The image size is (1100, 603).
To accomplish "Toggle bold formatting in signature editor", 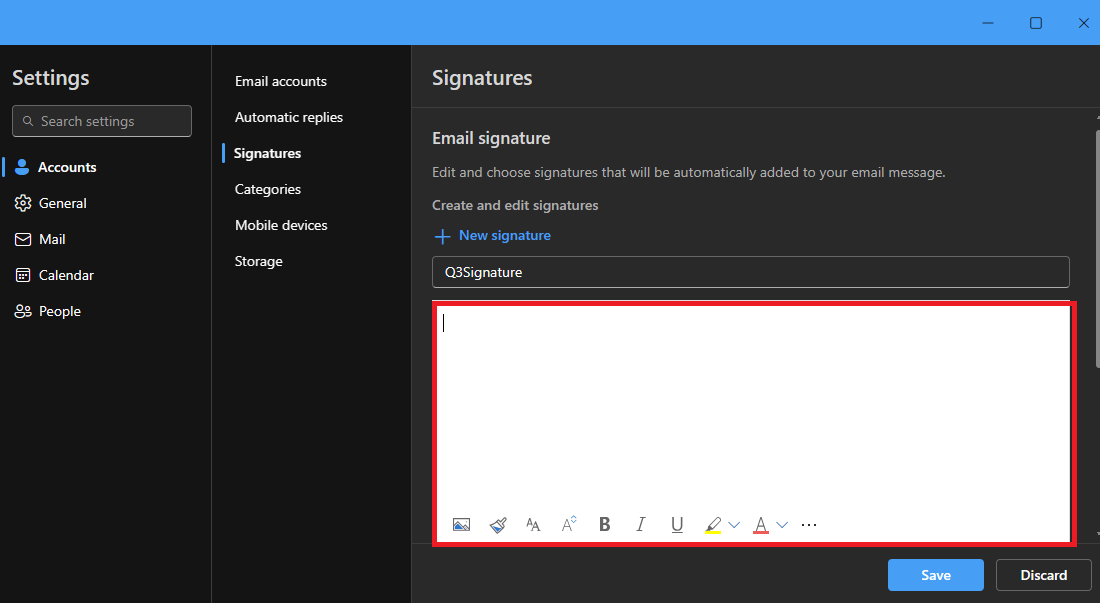I will tap(604, 524).
